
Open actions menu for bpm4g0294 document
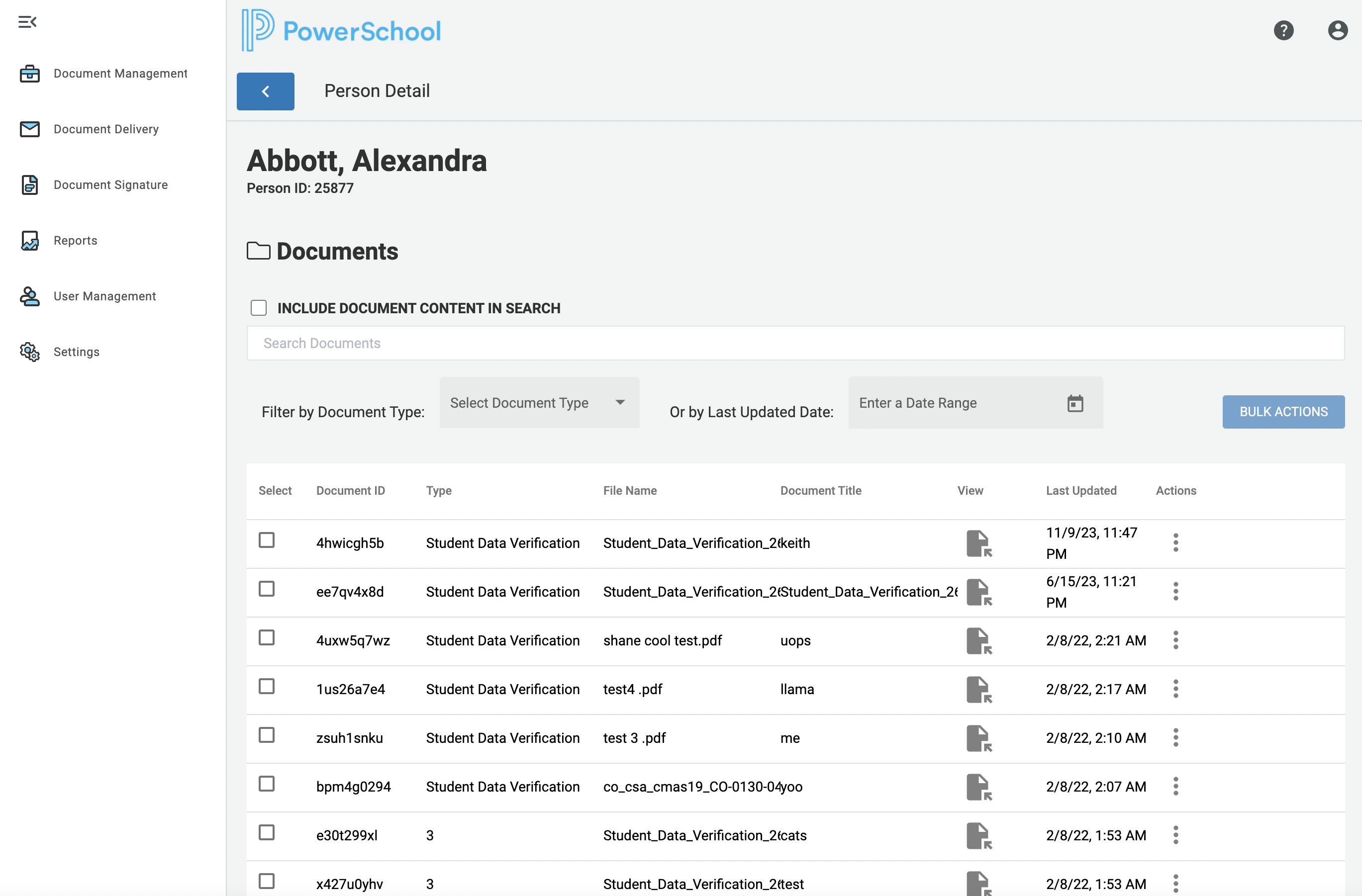click(1176, 786)
